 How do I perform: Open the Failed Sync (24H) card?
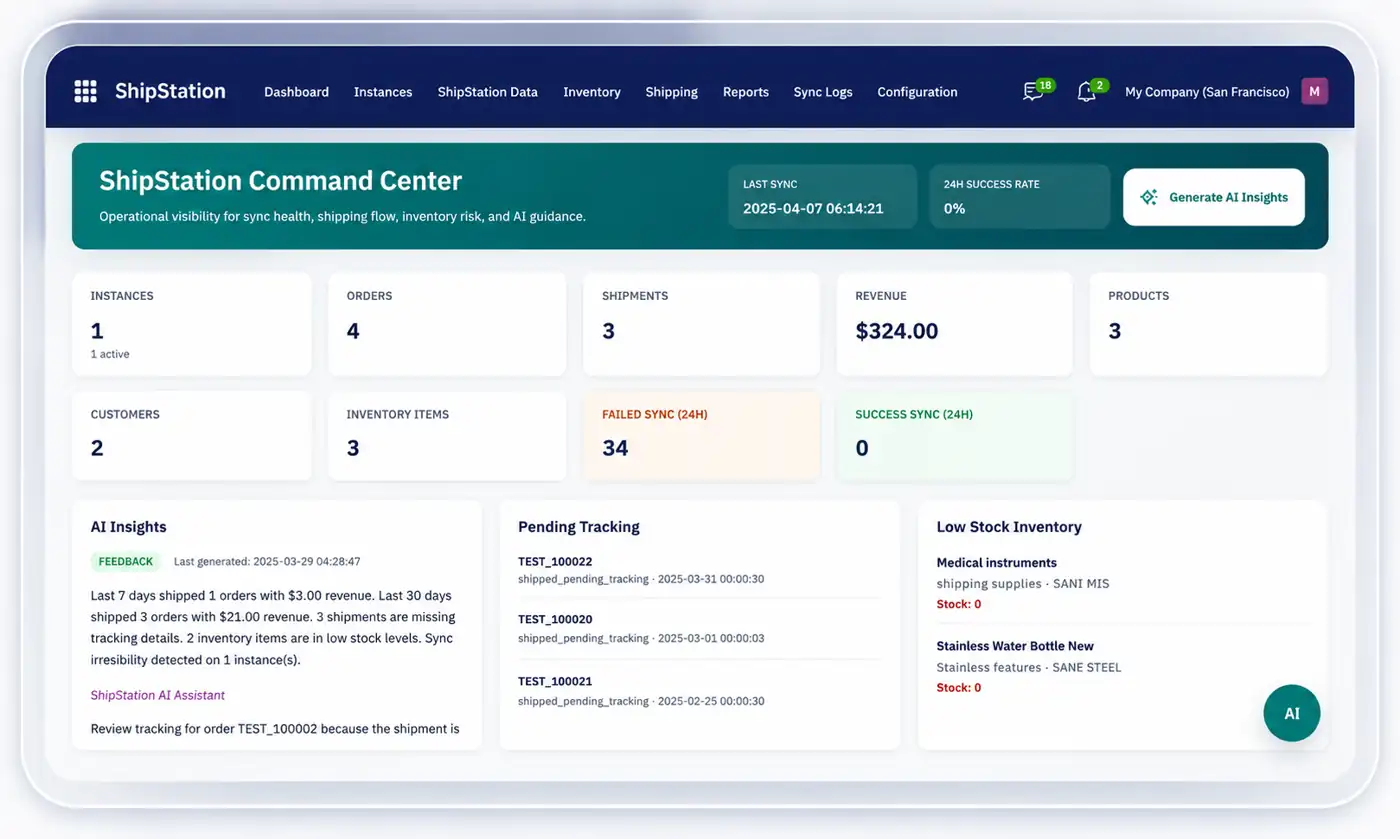coord(701,435)
